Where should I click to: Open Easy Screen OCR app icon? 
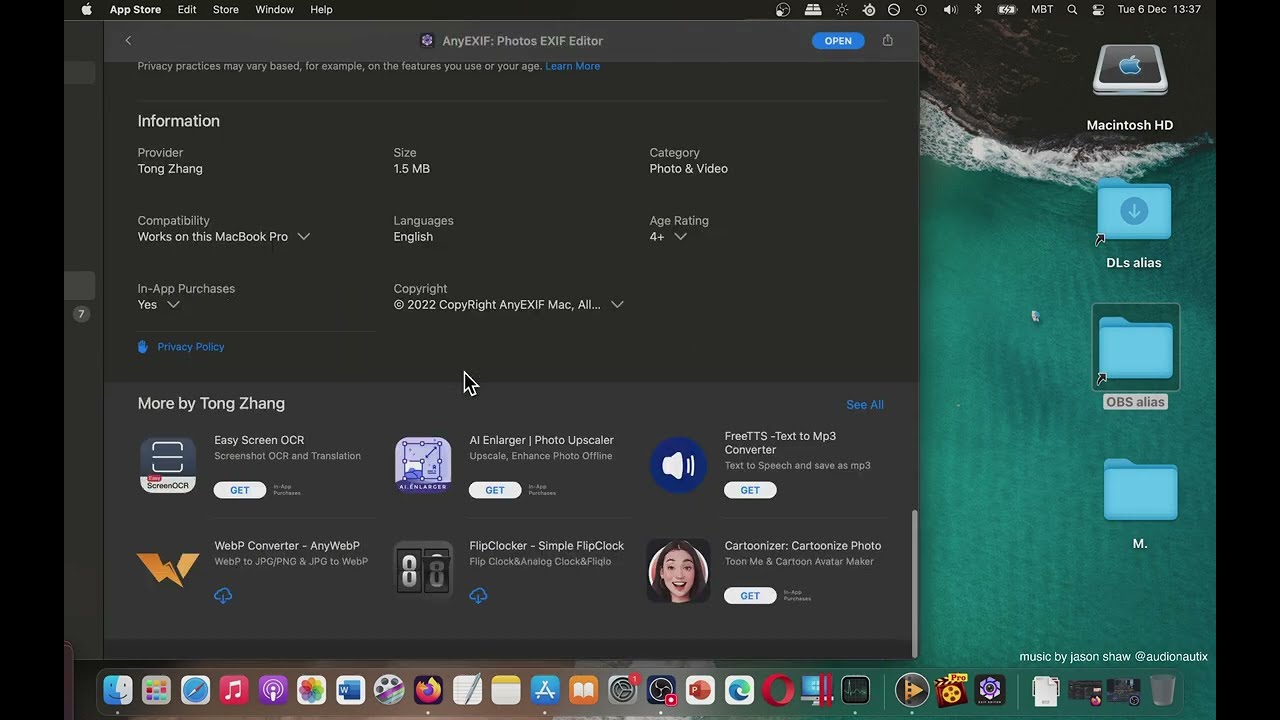[168, 465]
